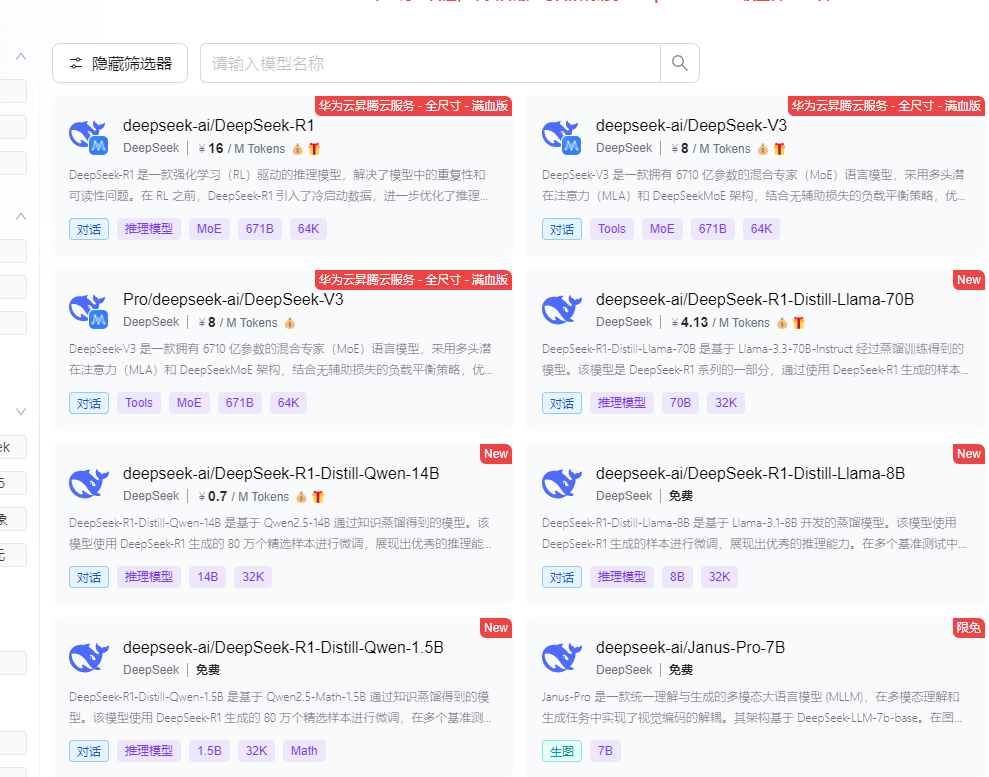Expand the sidebar section with the down chevron
Screen dimensions: 989x777
21,412
